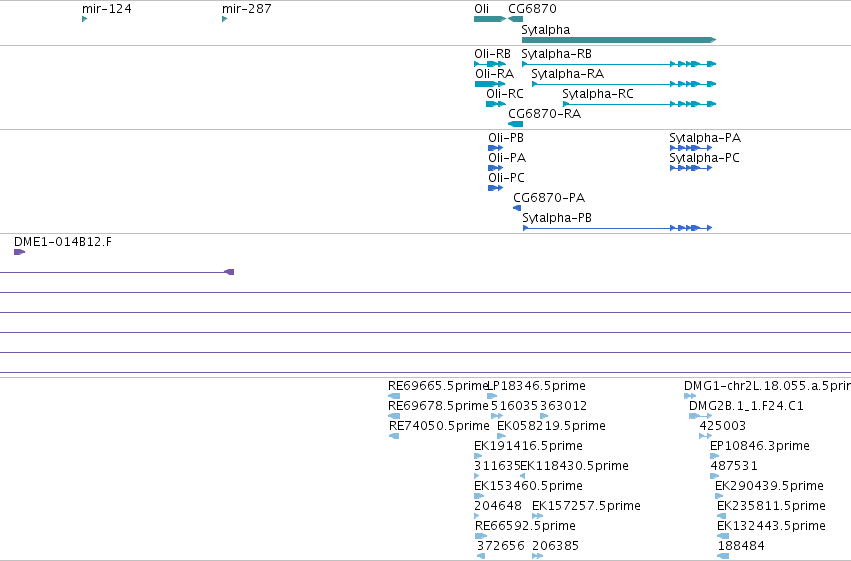This screenshot has height=561, width=851.
Task: Click the 188484 EST label
Action: (741, 546)
